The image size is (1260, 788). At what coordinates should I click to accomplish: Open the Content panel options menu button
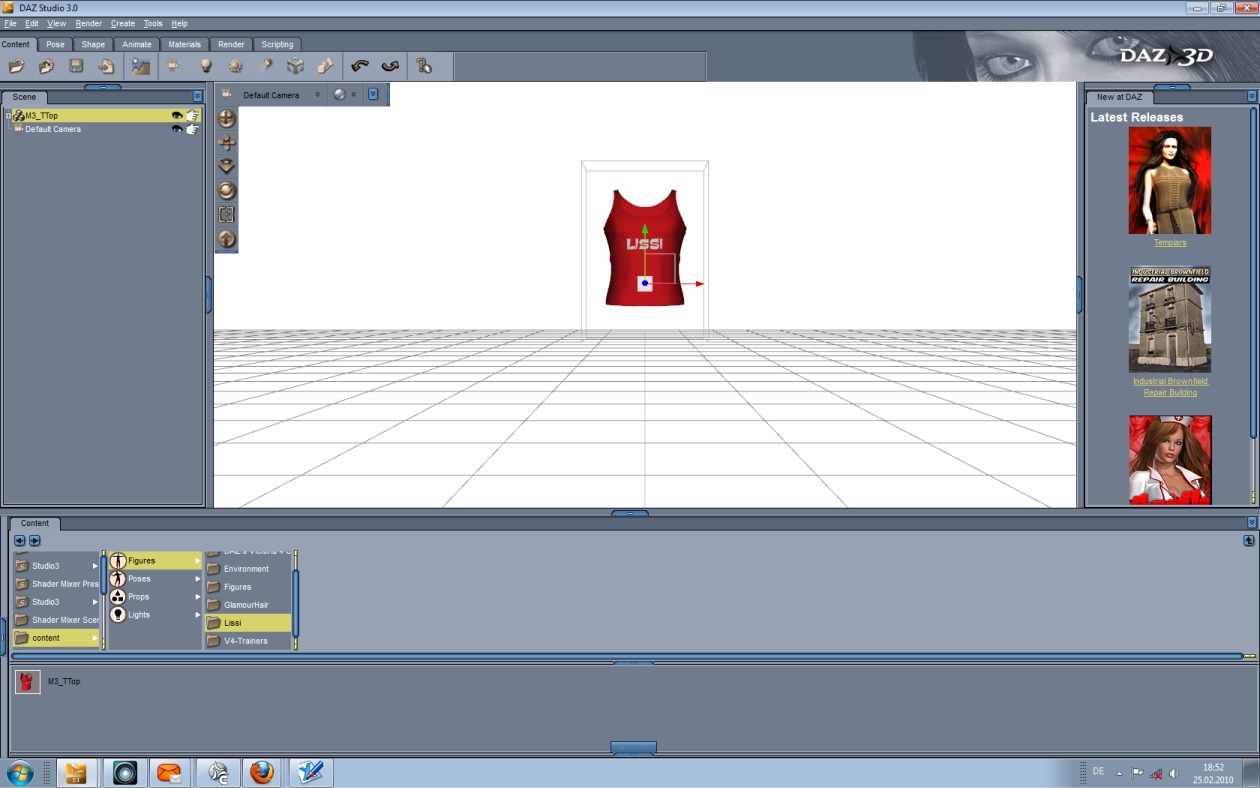click(1251, 522)
